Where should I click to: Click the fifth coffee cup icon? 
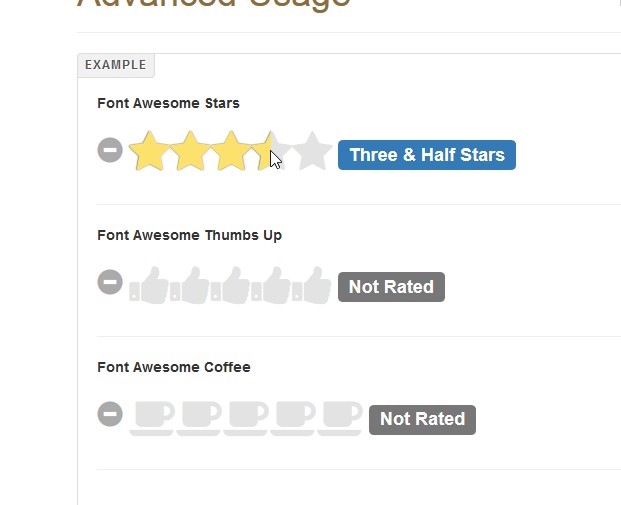[340, 418]
